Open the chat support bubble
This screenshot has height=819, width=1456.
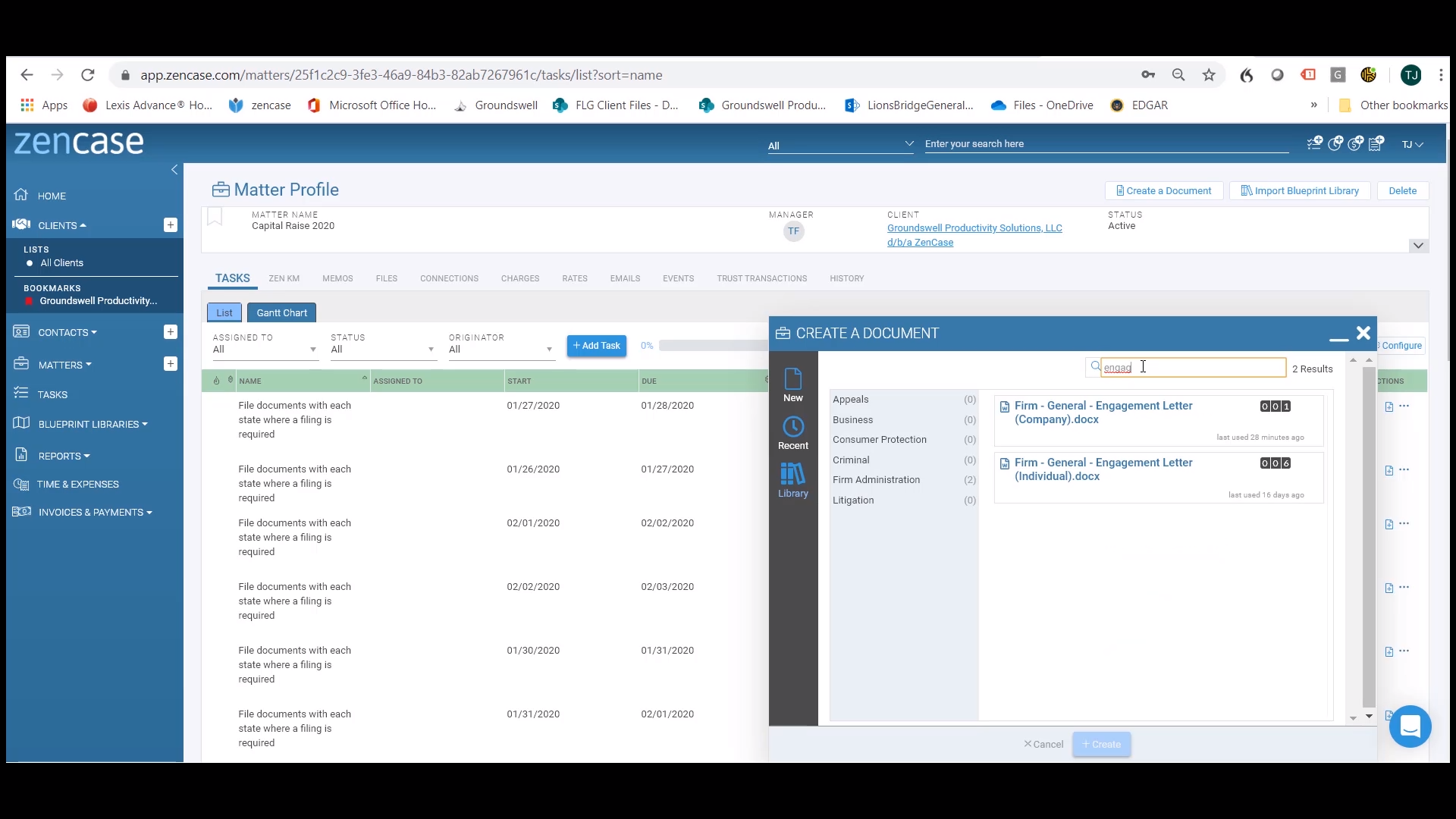pos(1410,726)
